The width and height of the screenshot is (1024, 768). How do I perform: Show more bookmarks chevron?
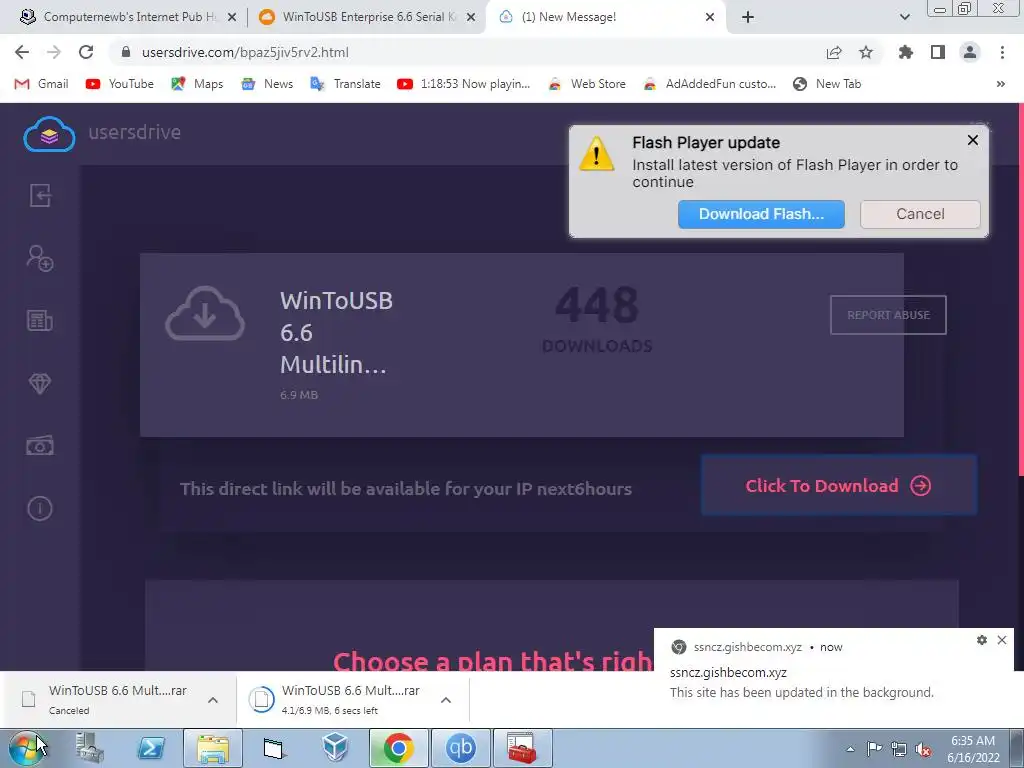coord(1000,84)
